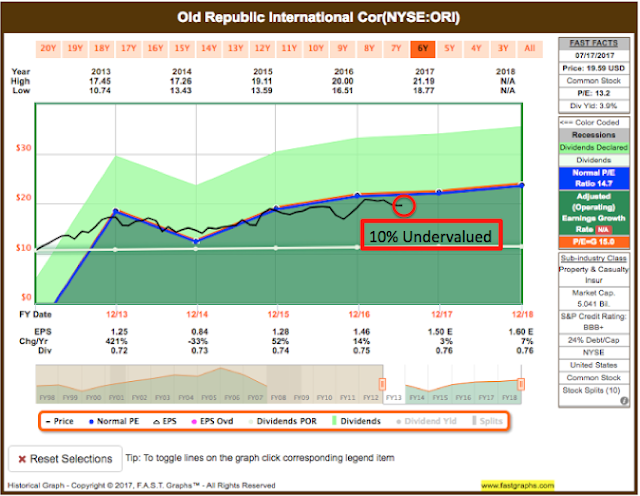Click the orange P/E=G 15.0 swatch
The image size is (640, 496).
(x=593, y=242)
